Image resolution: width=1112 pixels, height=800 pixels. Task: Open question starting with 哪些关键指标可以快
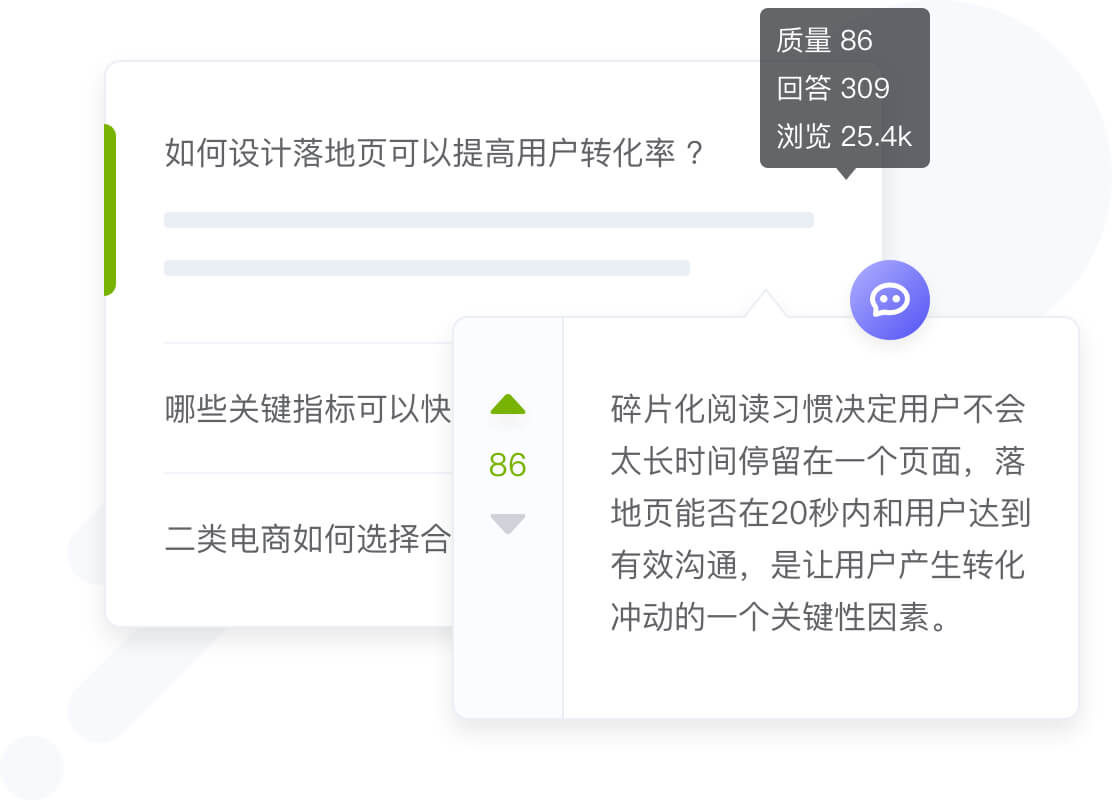[x=308, y=409]
